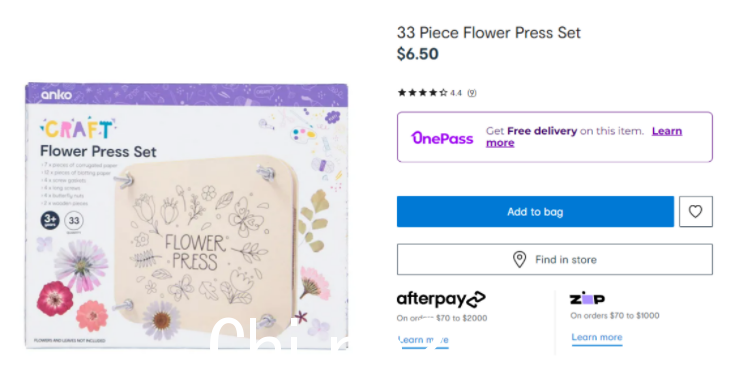Image resolution: width=733 pixels, height=377 pixels.
Task: Open the OnePass Learn more link
Action: [x=584, y=137]
